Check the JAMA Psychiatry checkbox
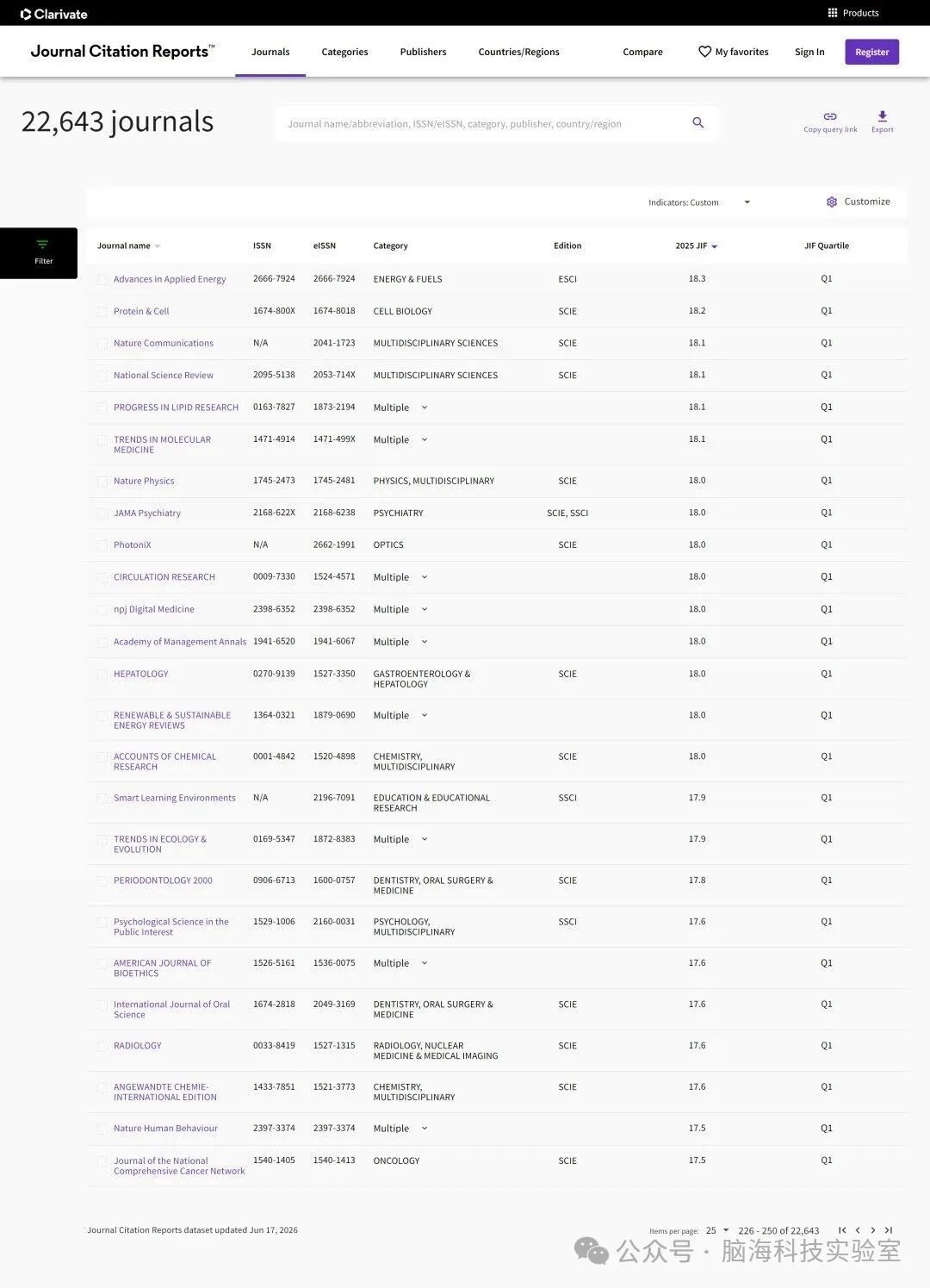Screen dimensions: 930x1288 click(102, 513)
